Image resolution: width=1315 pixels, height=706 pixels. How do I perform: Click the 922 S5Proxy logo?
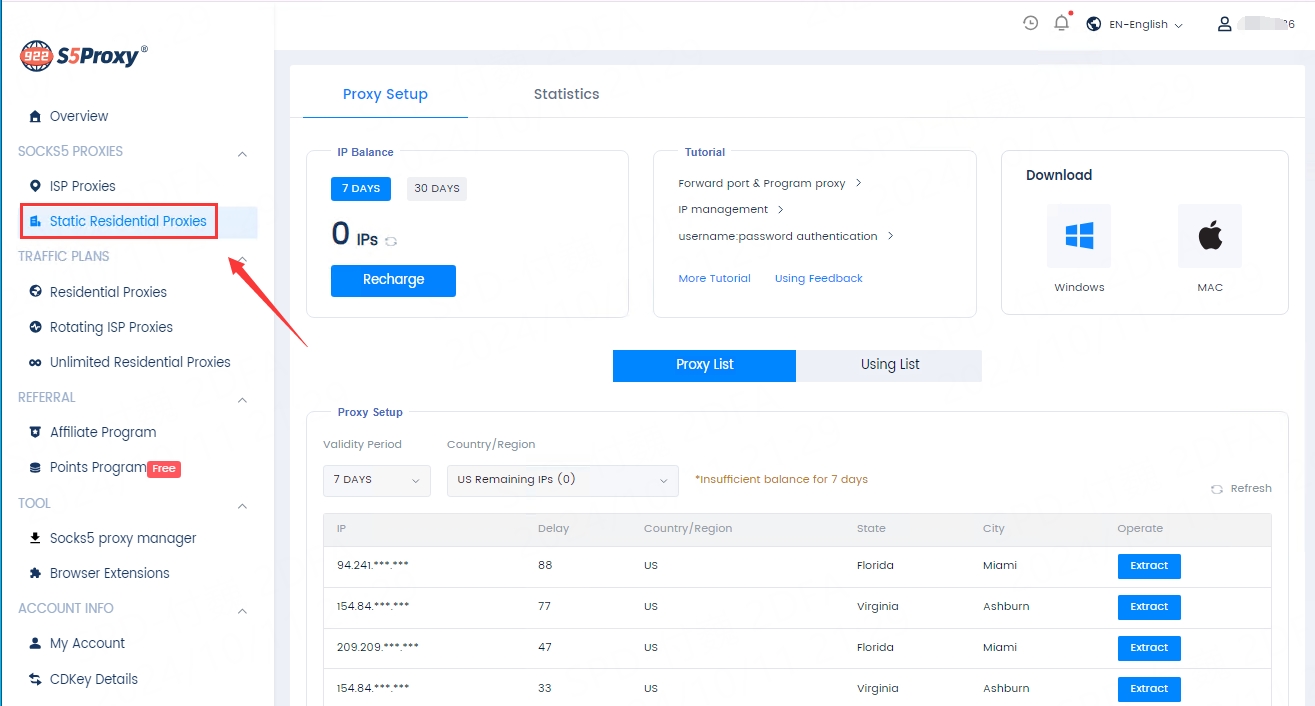point(84,56)
